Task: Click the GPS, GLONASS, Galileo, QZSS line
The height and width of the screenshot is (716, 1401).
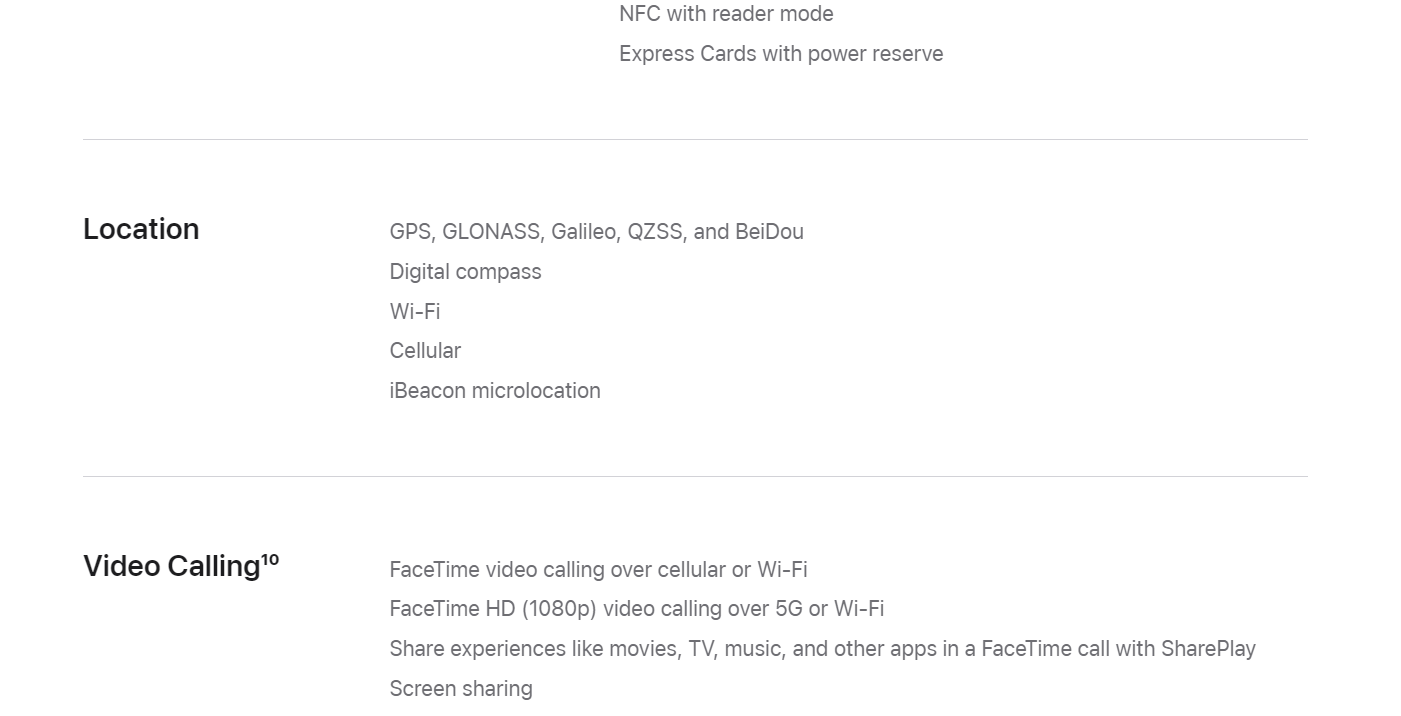Action: (596, 232)
